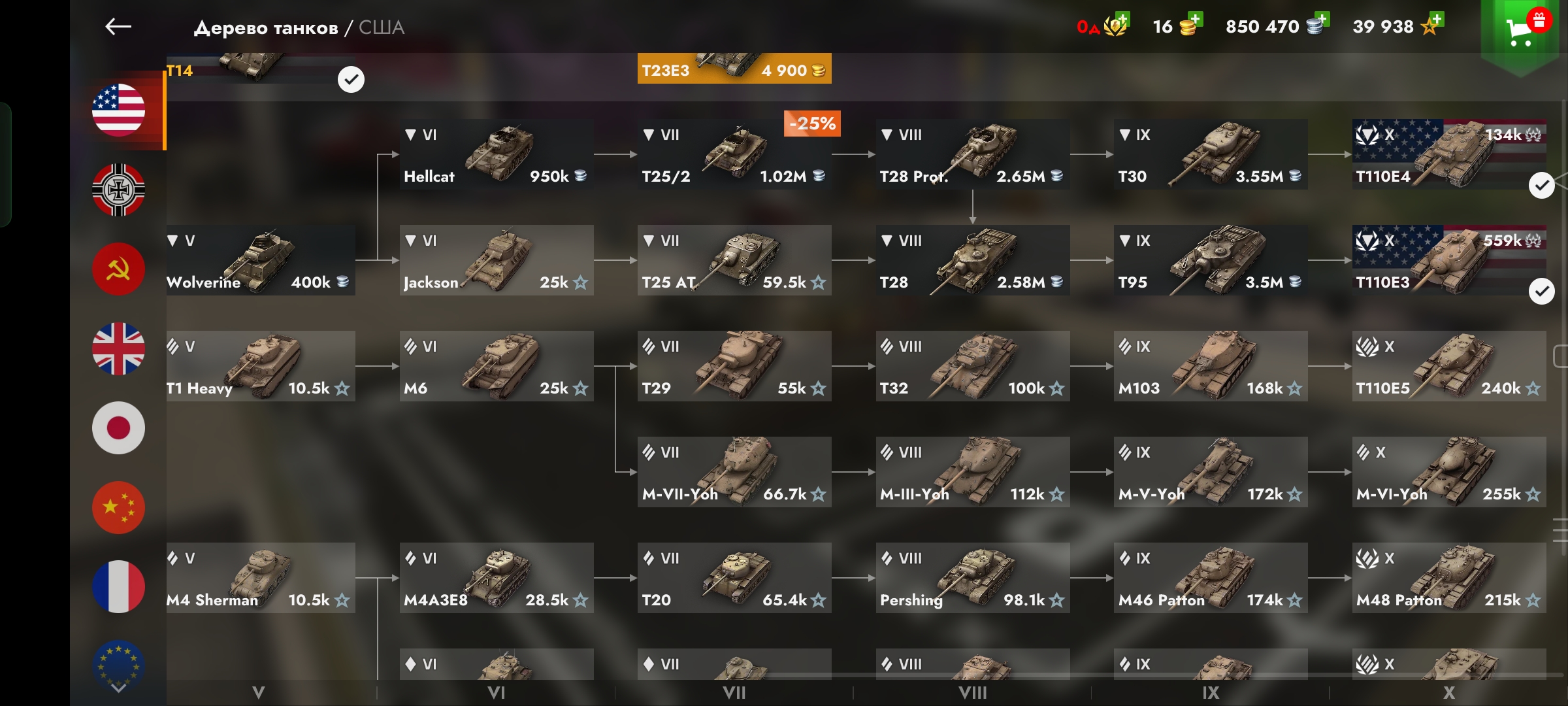
Task: Buy premium T23E3 for 4 900 gold
Action: pos(734,68)
